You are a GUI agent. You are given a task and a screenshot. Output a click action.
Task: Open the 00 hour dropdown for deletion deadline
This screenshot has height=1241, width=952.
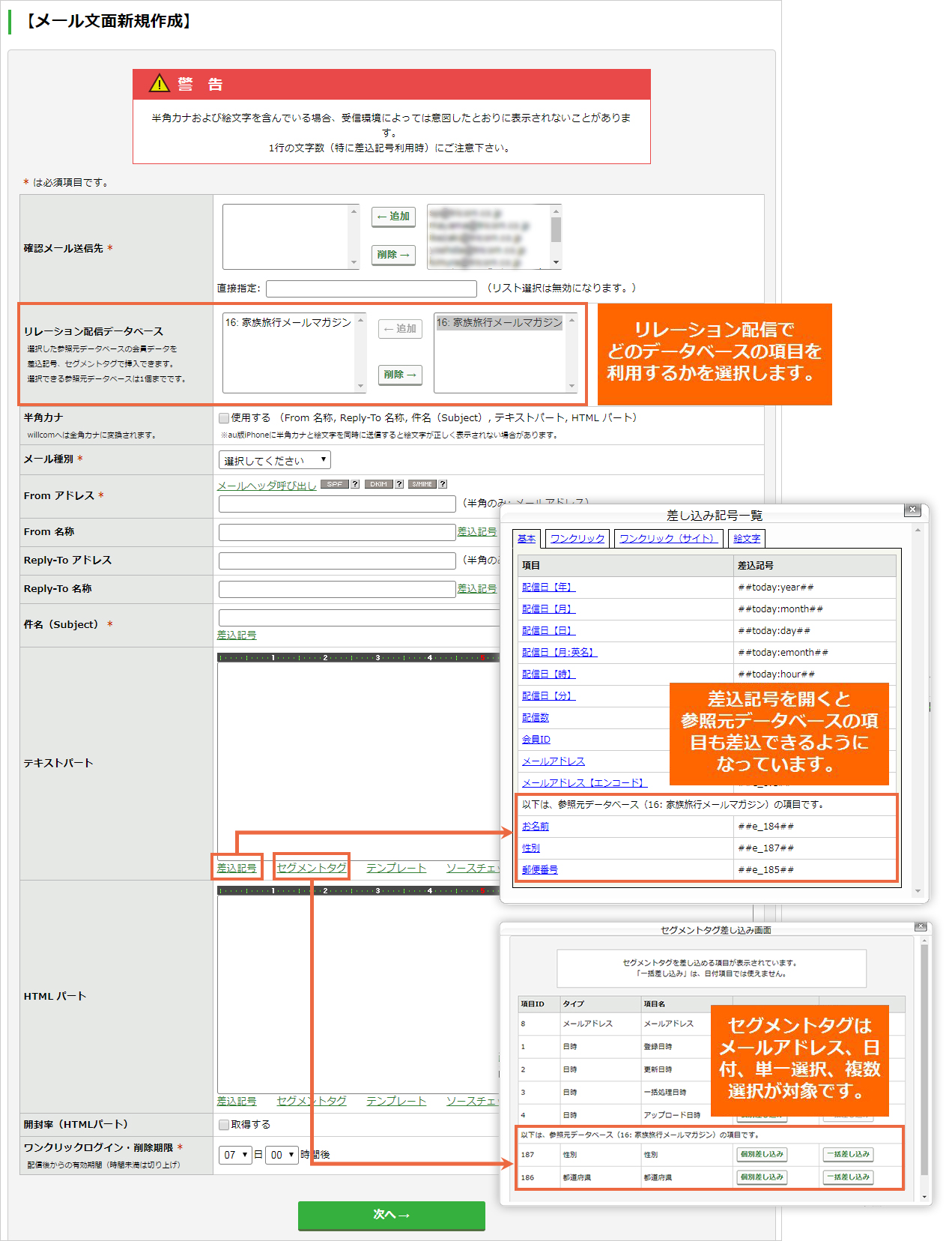pyautogui.click(x=282, y=1155)
